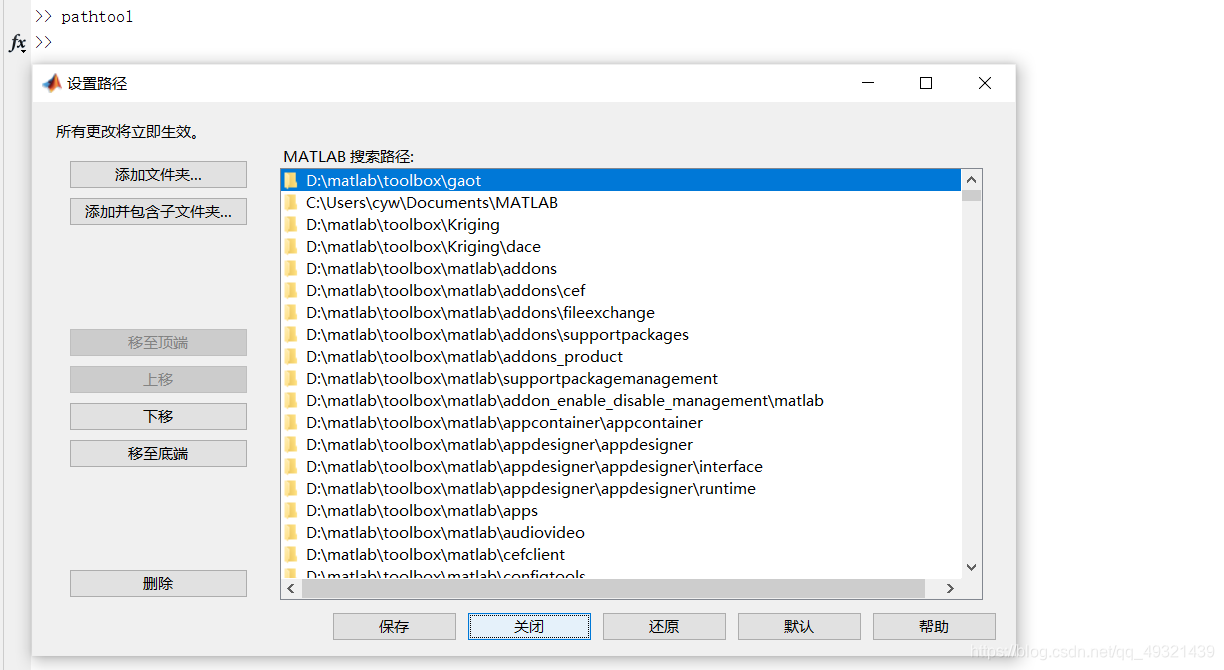
Task: Save the path changes with 保存
Action: coord(394,626)
